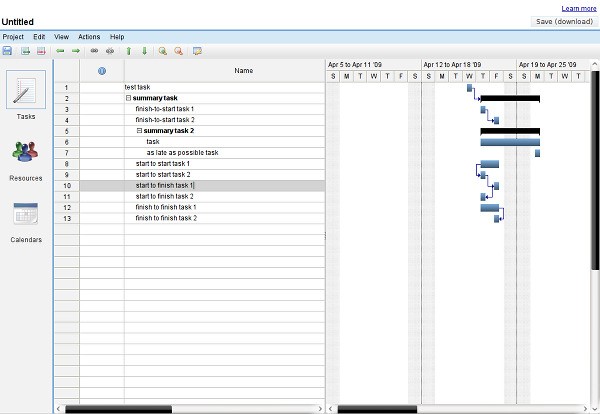Screen dimensions: 600x414
Task: Click the Link tasks chain icon
Action: pyautogui.click(x=94, y=50)
